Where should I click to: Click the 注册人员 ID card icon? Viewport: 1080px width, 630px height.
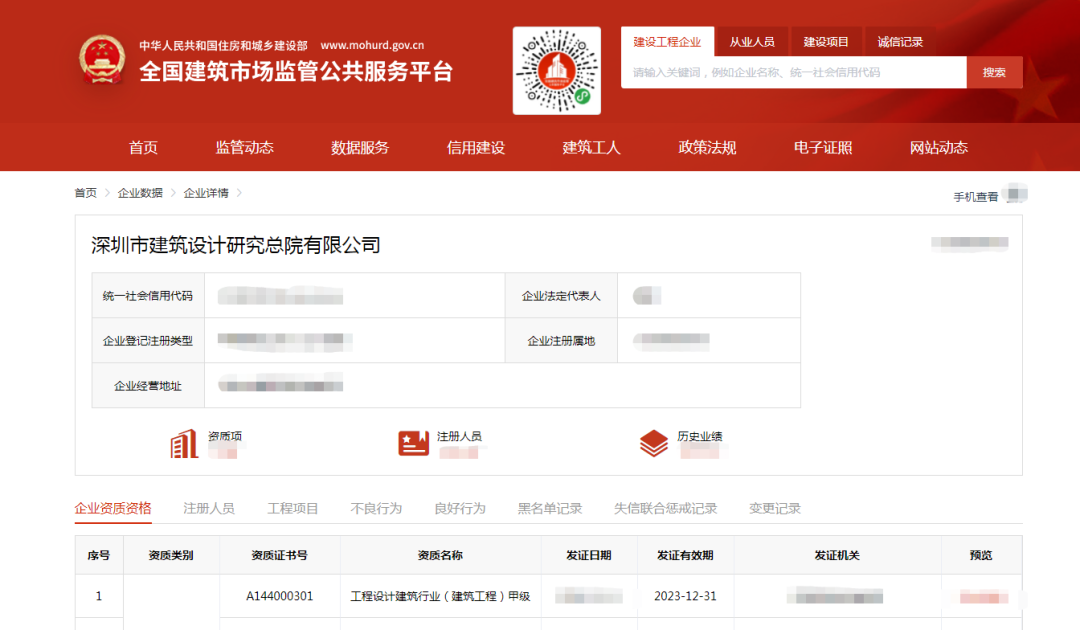pyautogui.click(x=413, y=443)
